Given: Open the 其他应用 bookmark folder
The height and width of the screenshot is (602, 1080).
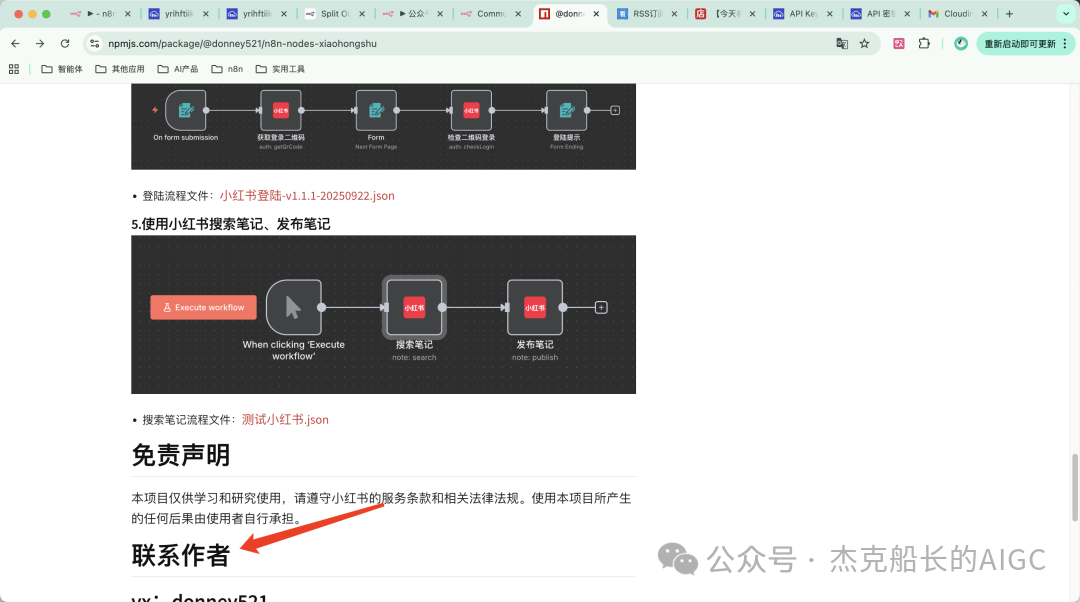Looking at the screenshot, I should (120, 69).
